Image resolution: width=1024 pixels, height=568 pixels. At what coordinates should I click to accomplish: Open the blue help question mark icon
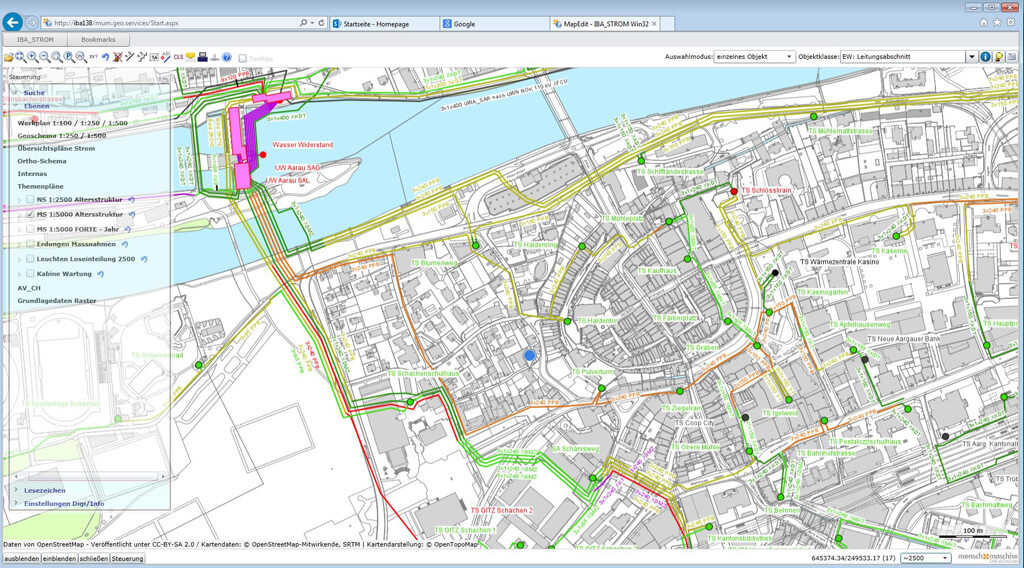227,57
